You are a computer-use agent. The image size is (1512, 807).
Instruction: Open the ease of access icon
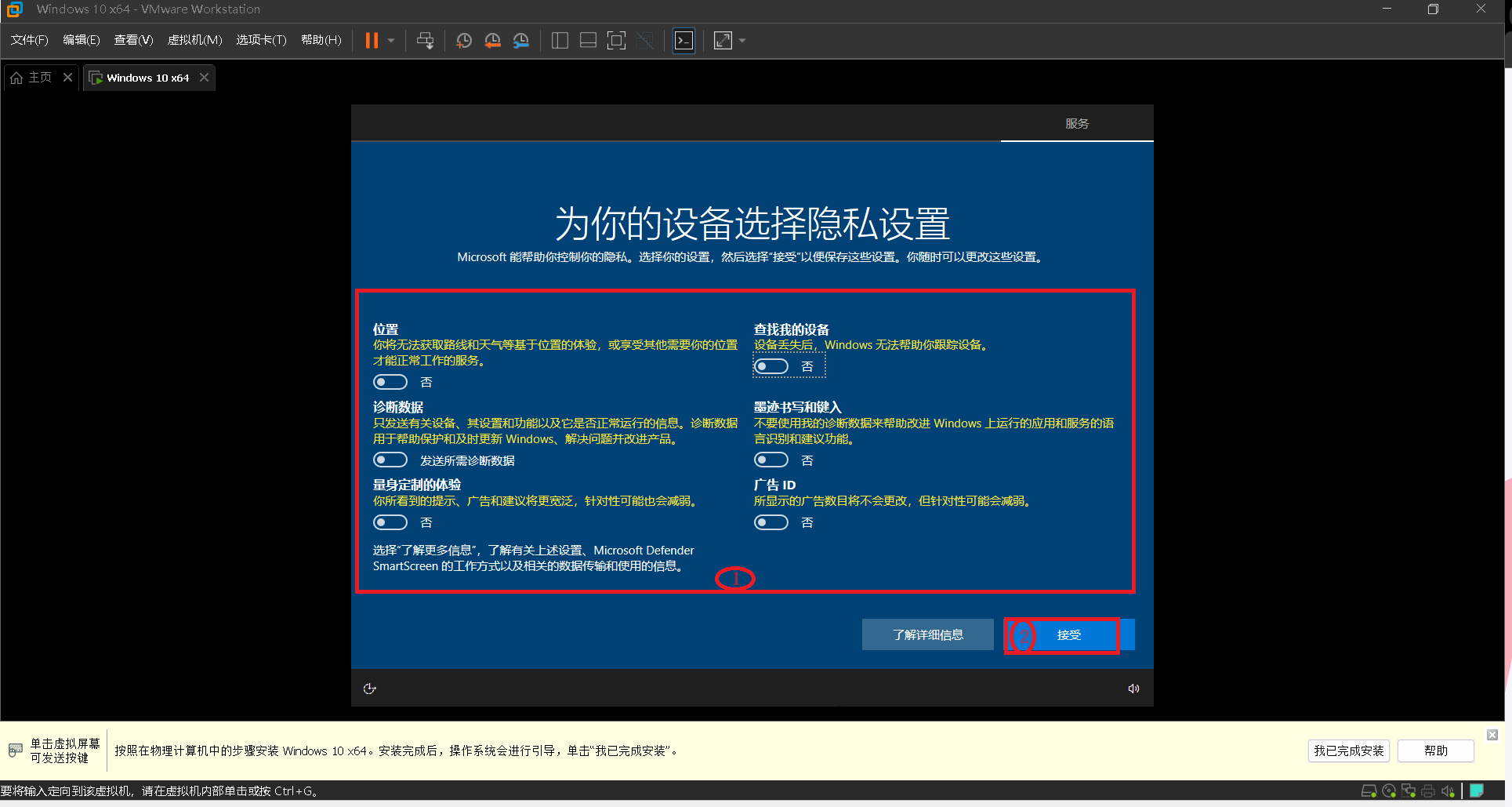click(370, 689)
